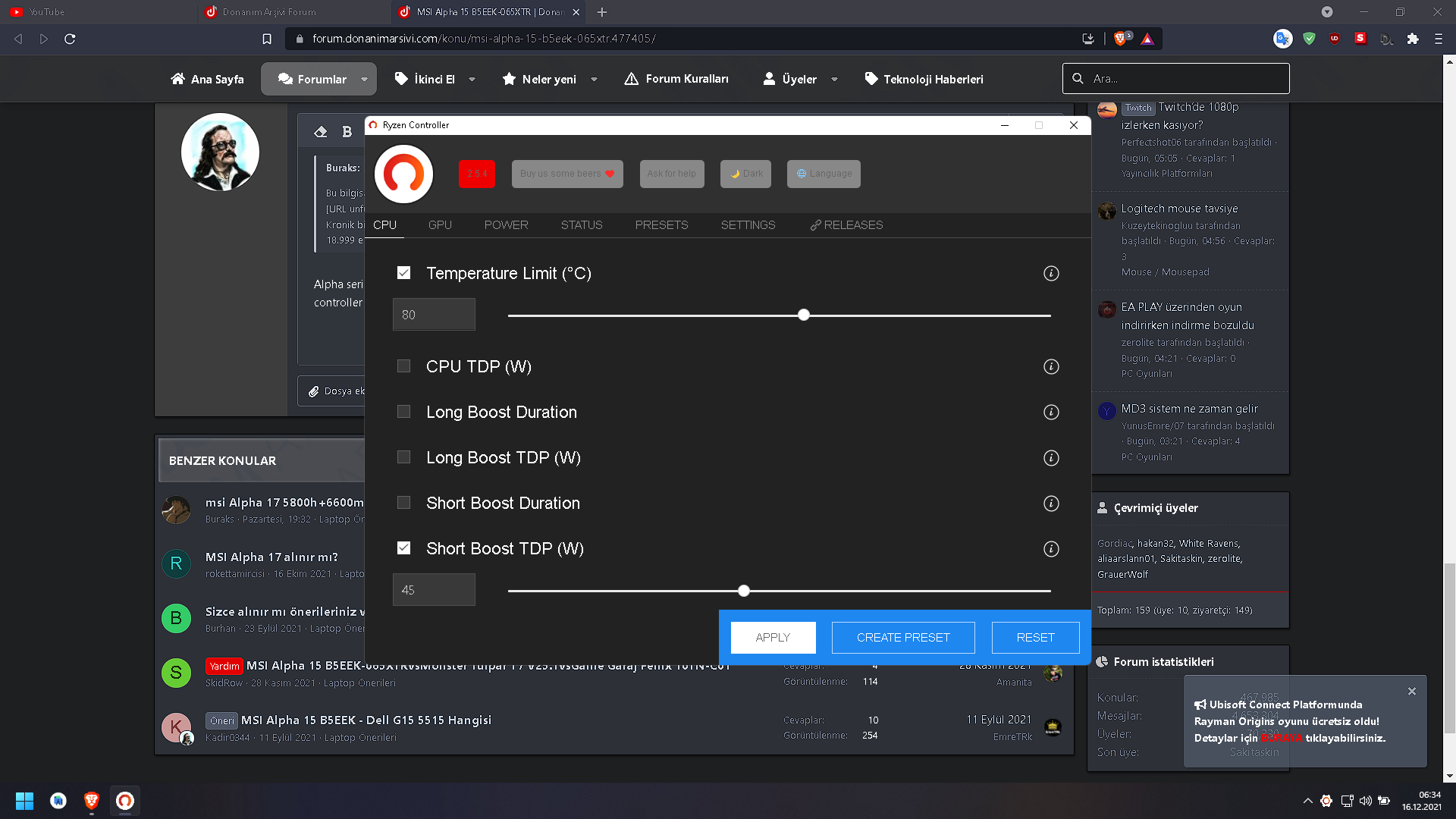The height and width of the screenshot is (819, 1456).
Task: Expand the Üyeler dropdown arrow
Action: (834, 80)
